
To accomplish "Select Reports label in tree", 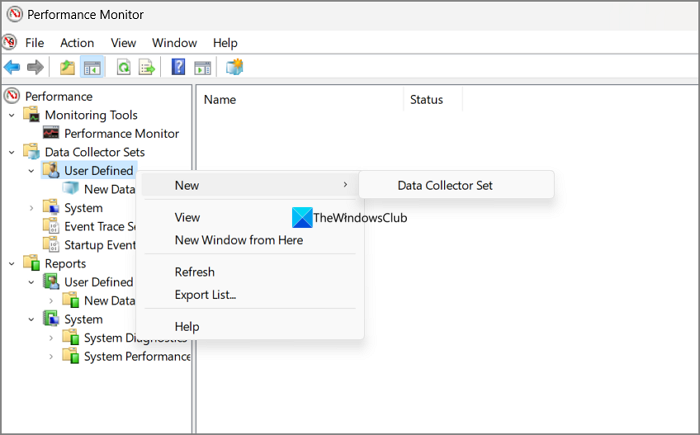I will [x=65, y=264].
